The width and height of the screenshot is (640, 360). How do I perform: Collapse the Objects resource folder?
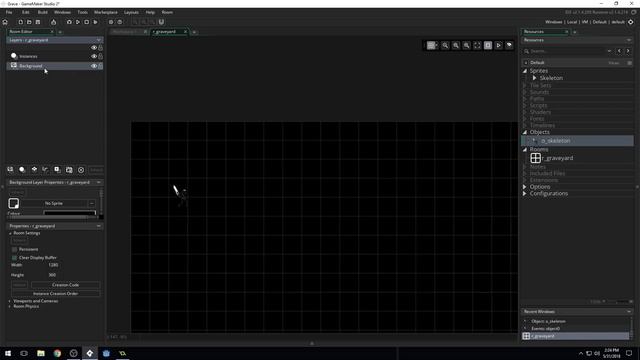(x=525, y=132)
